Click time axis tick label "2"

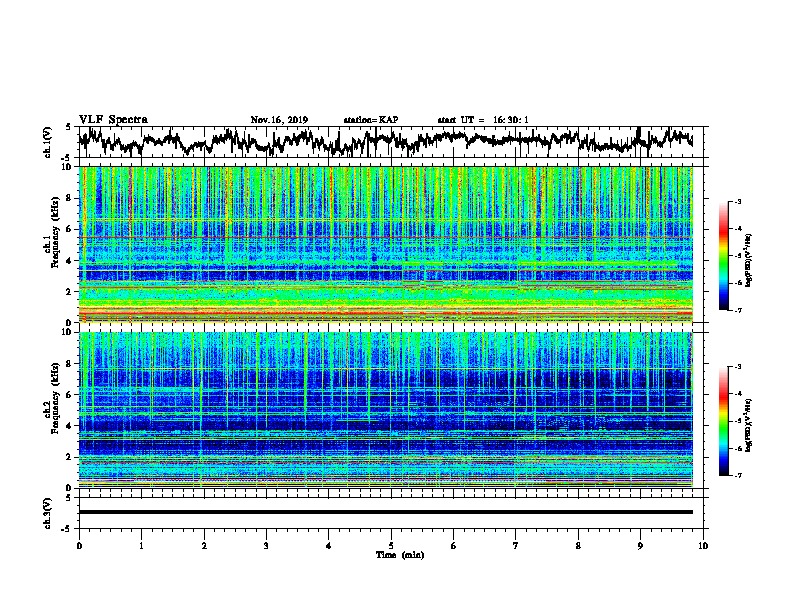pyautogui.click(x=204, y=546)
